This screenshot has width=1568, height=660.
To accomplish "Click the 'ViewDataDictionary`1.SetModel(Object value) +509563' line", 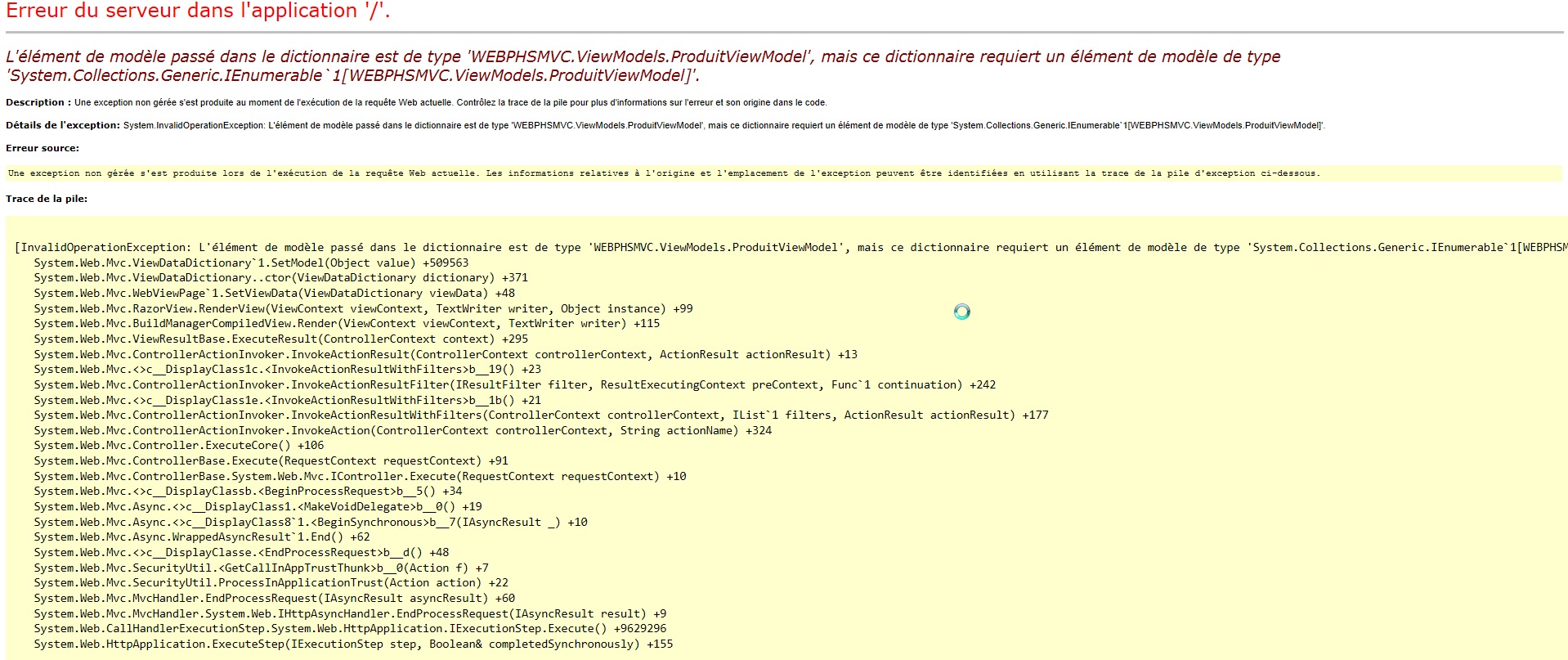I will (x=251, y=263).
